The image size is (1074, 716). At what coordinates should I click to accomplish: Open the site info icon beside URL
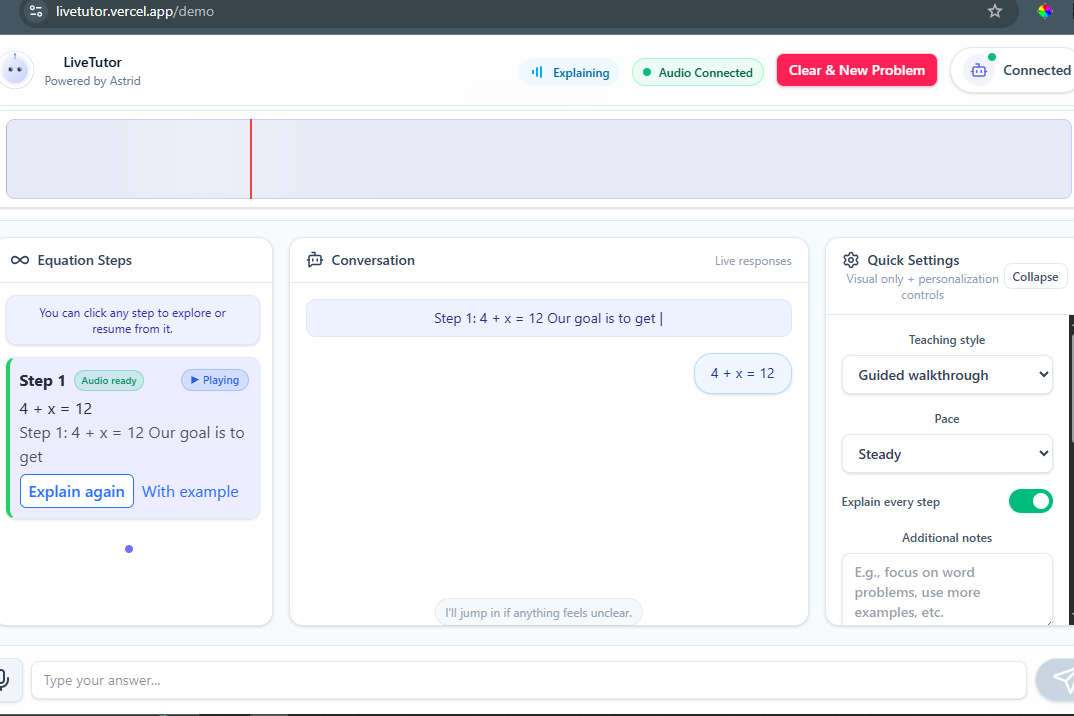36,11
